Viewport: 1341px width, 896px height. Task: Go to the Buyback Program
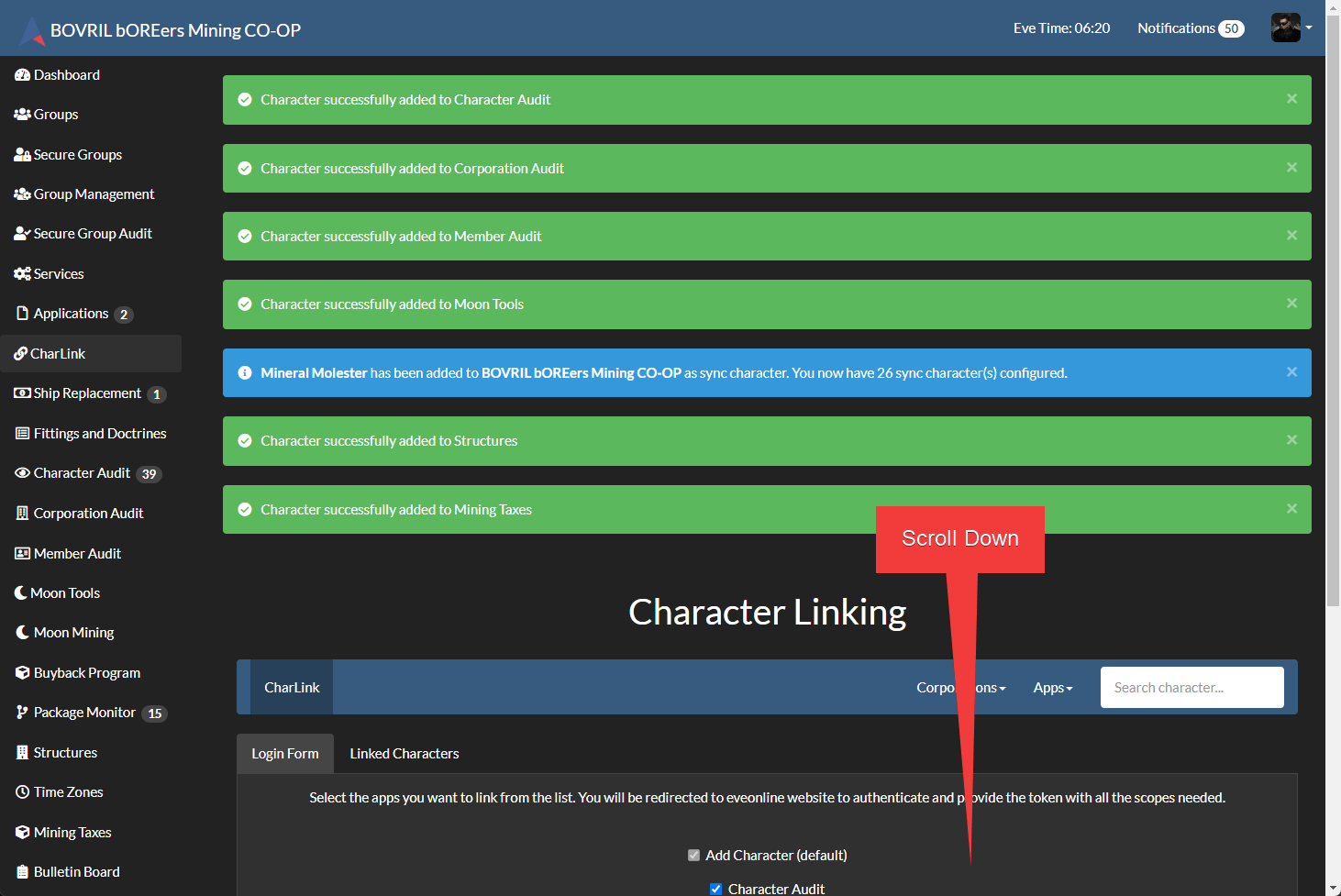click(x=86, y=672)
